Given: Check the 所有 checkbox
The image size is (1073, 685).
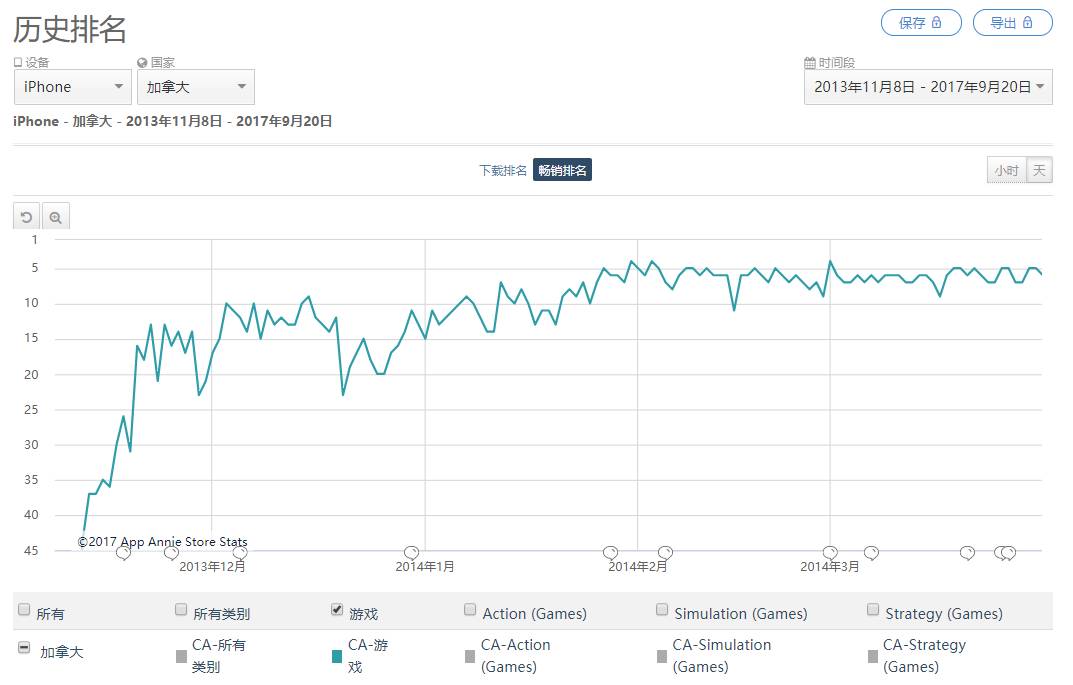Looking at the screenshot, I should [x=24, y=610].
